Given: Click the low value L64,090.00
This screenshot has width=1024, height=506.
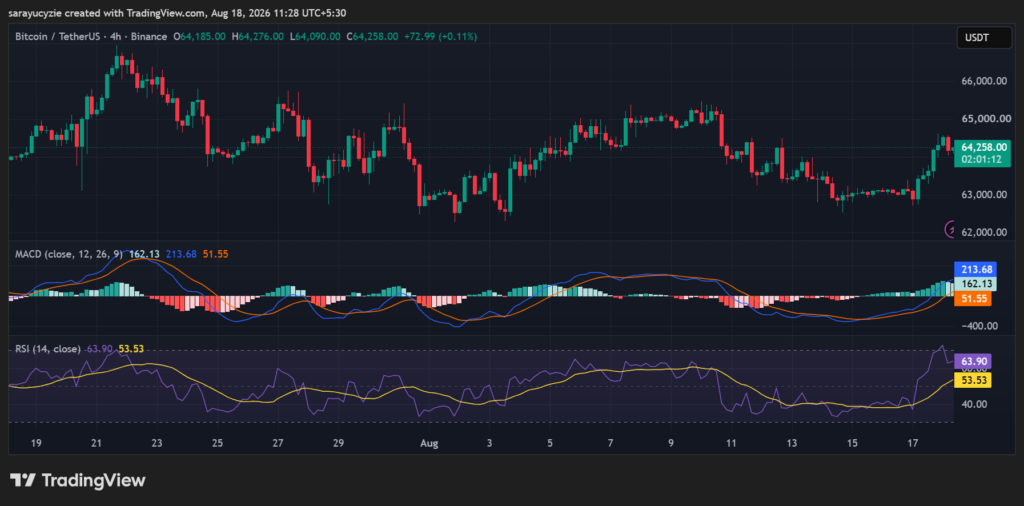Looking at the screenshot, I should 314,37.
